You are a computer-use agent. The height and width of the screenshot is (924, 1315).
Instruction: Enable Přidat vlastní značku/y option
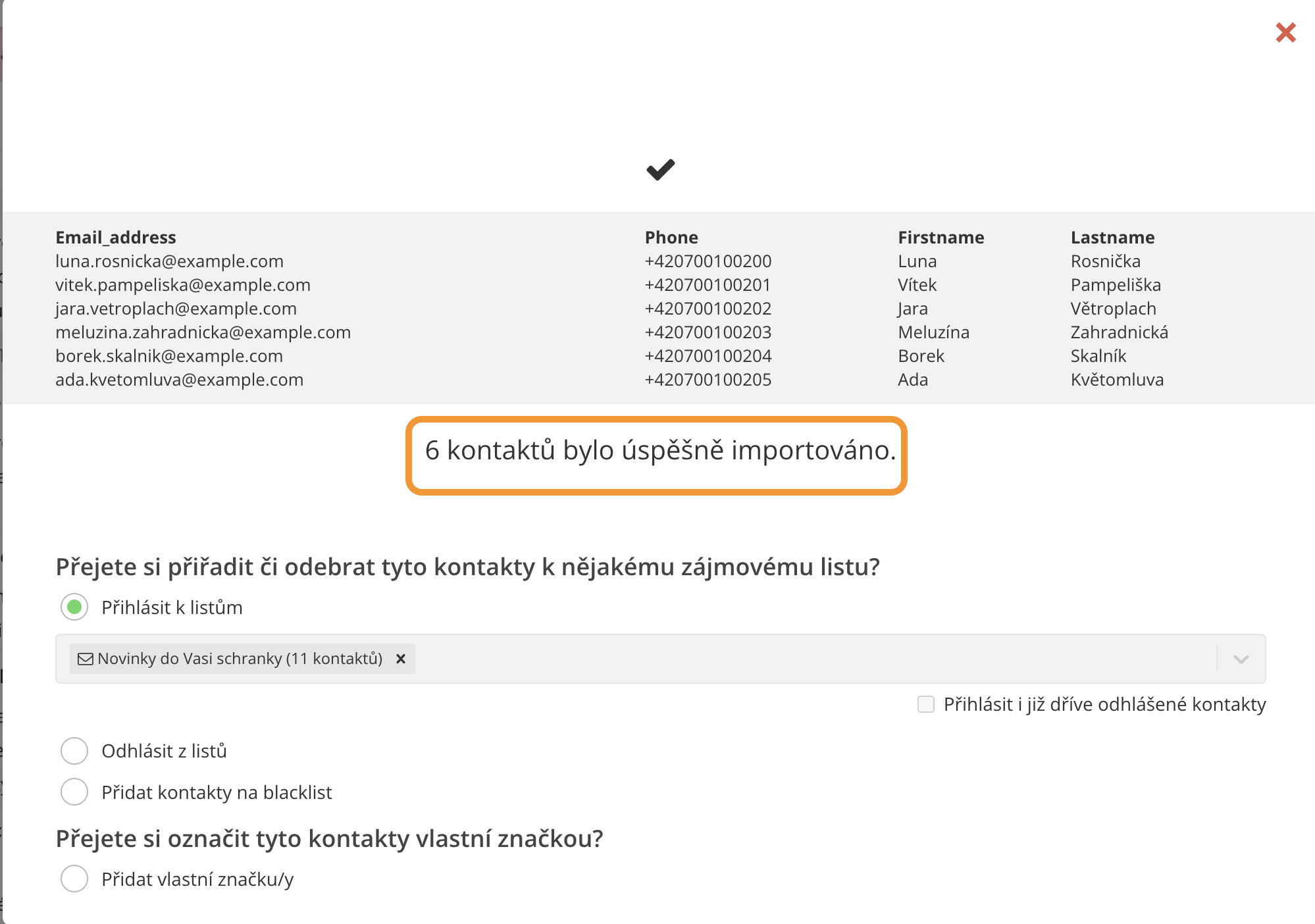pyautogui.click(x=74, y=879)
